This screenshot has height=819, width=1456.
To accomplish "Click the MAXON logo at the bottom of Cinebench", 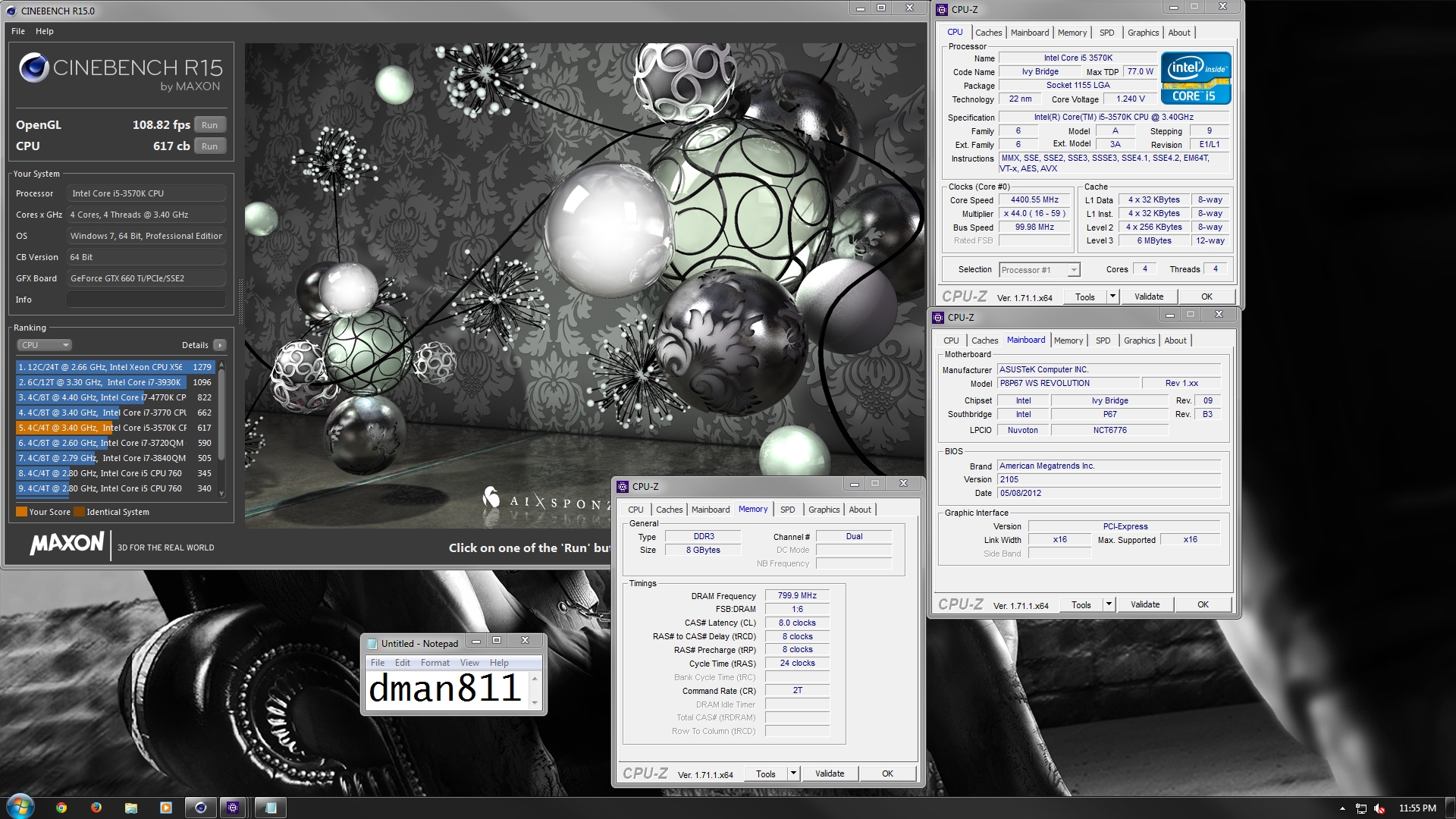I will [67, 543].
